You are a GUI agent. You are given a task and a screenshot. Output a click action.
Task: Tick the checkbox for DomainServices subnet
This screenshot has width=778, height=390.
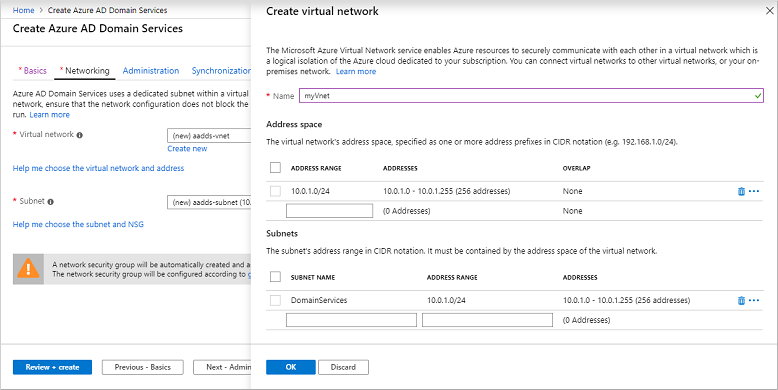275,300
